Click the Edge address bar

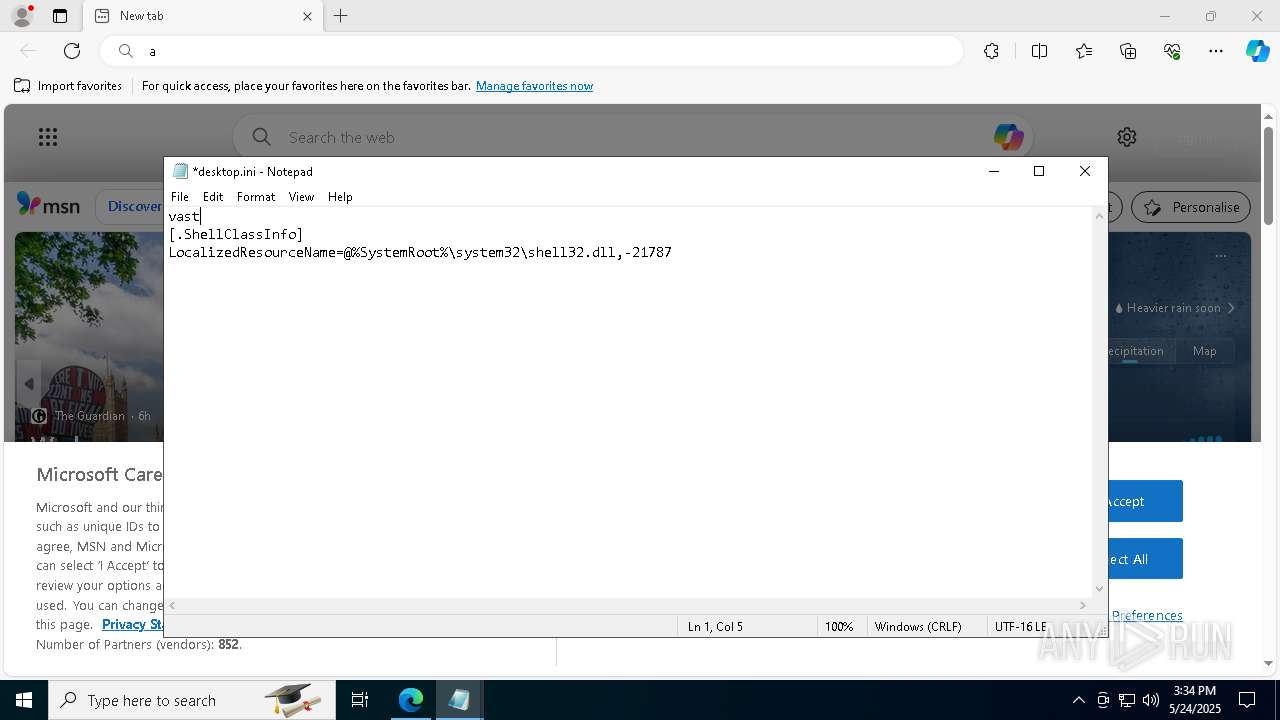(532, 51)
